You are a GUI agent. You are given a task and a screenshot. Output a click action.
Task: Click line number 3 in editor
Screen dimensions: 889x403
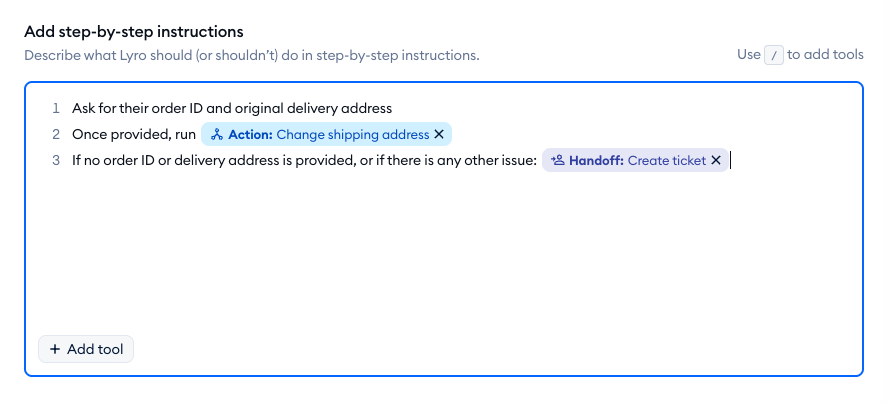click(56, 160)
